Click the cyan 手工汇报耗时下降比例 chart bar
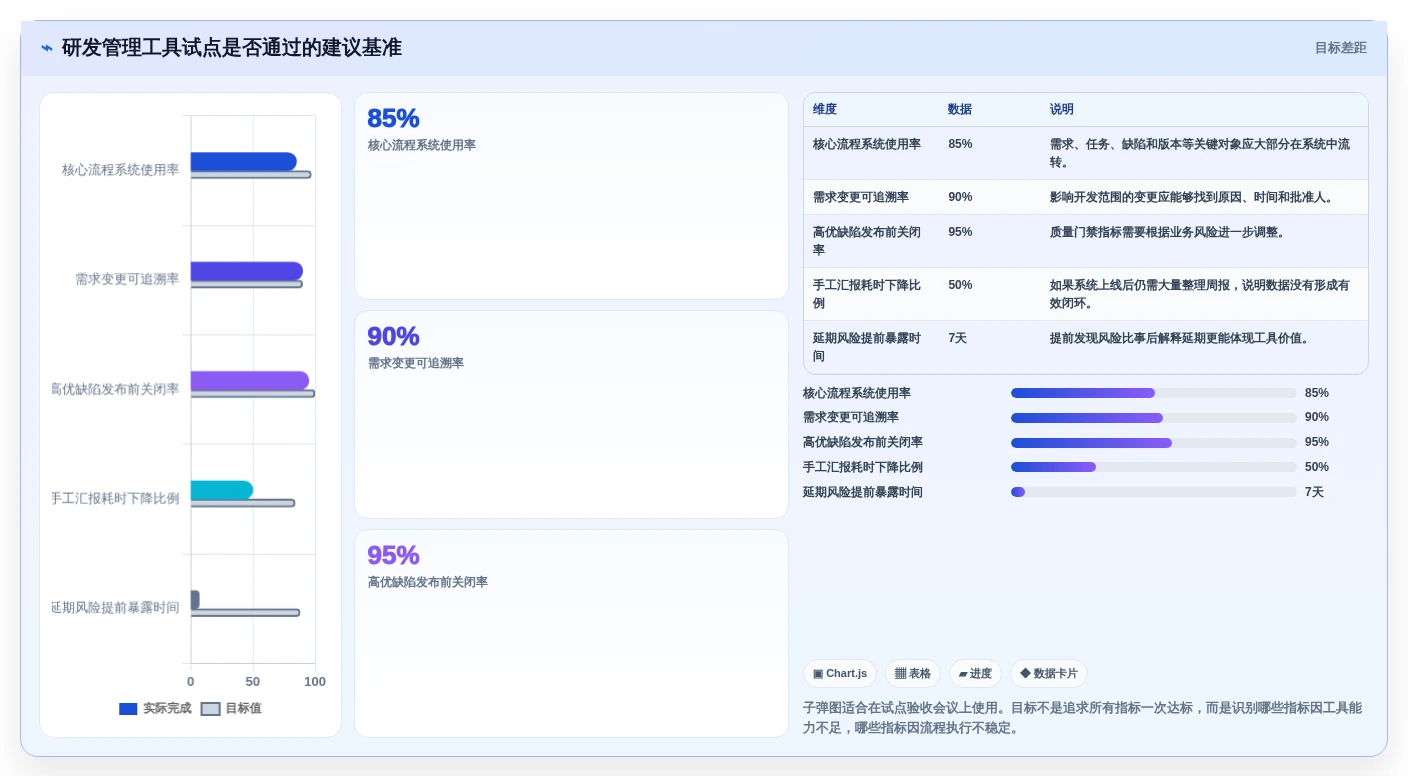This screenshot has width=1408, height=776. 222,490
